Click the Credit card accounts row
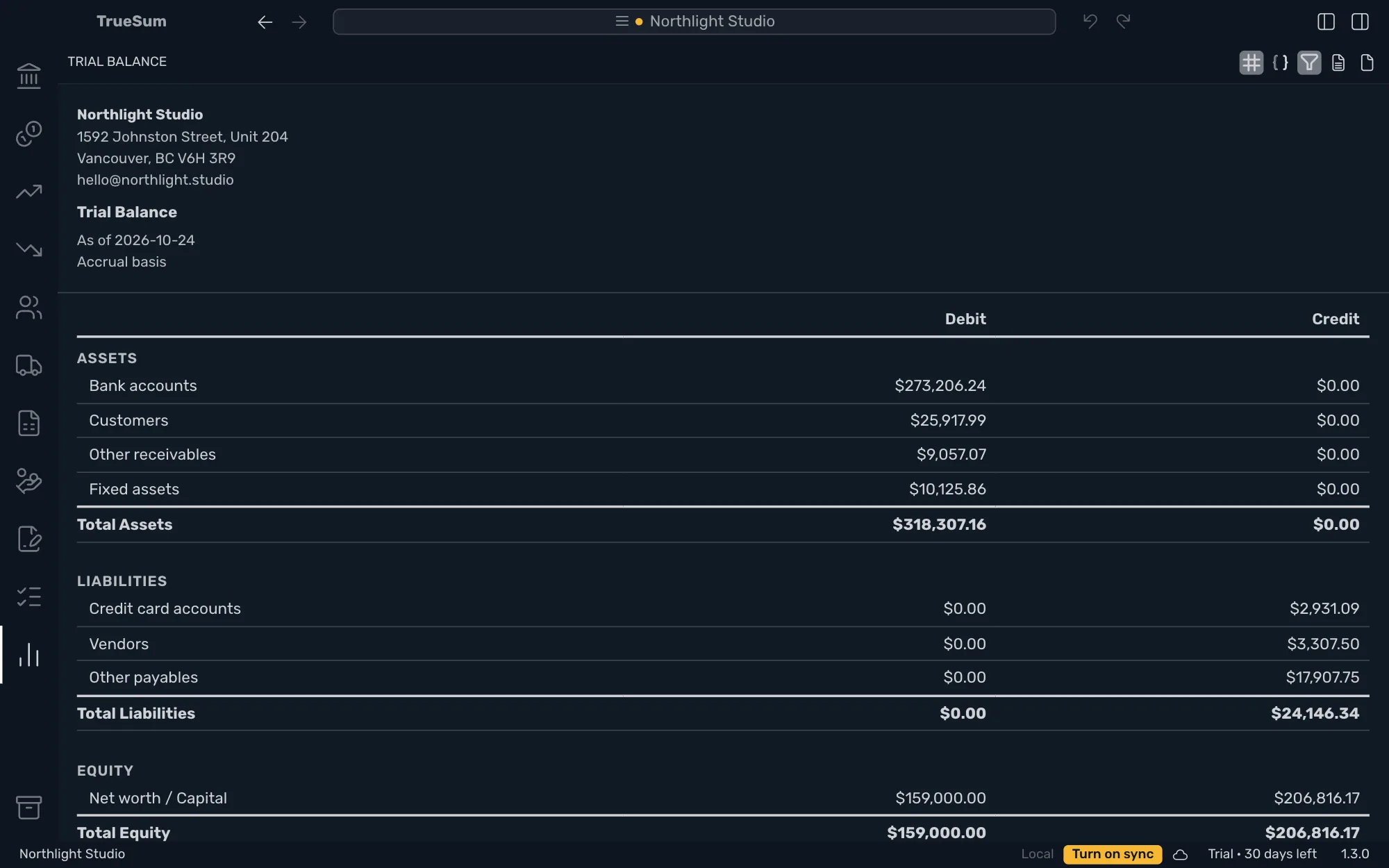The image size is (1389, 868). (722, 608)
